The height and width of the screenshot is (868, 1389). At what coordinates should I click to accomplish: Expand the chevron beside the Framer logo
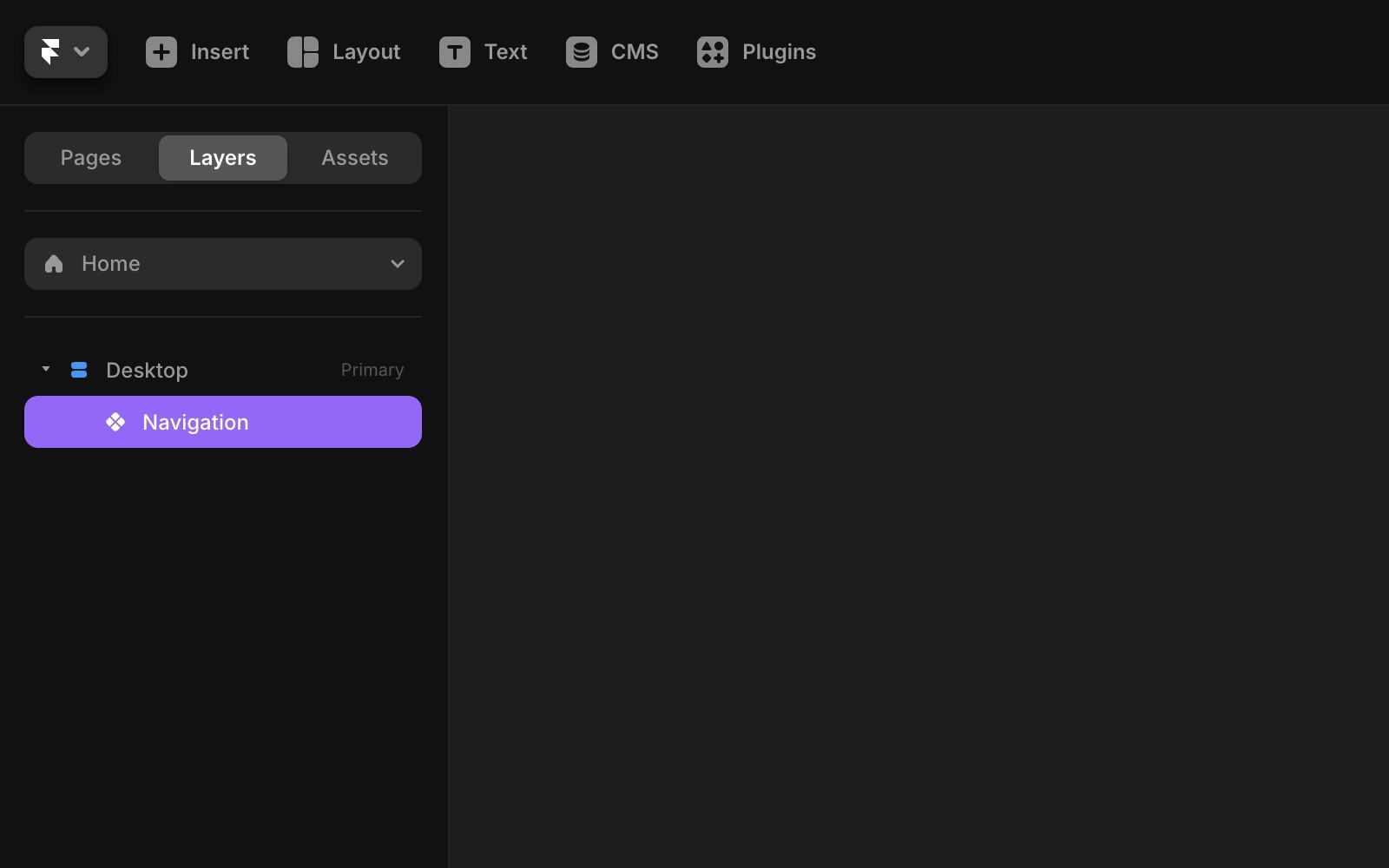coord(82,52)
